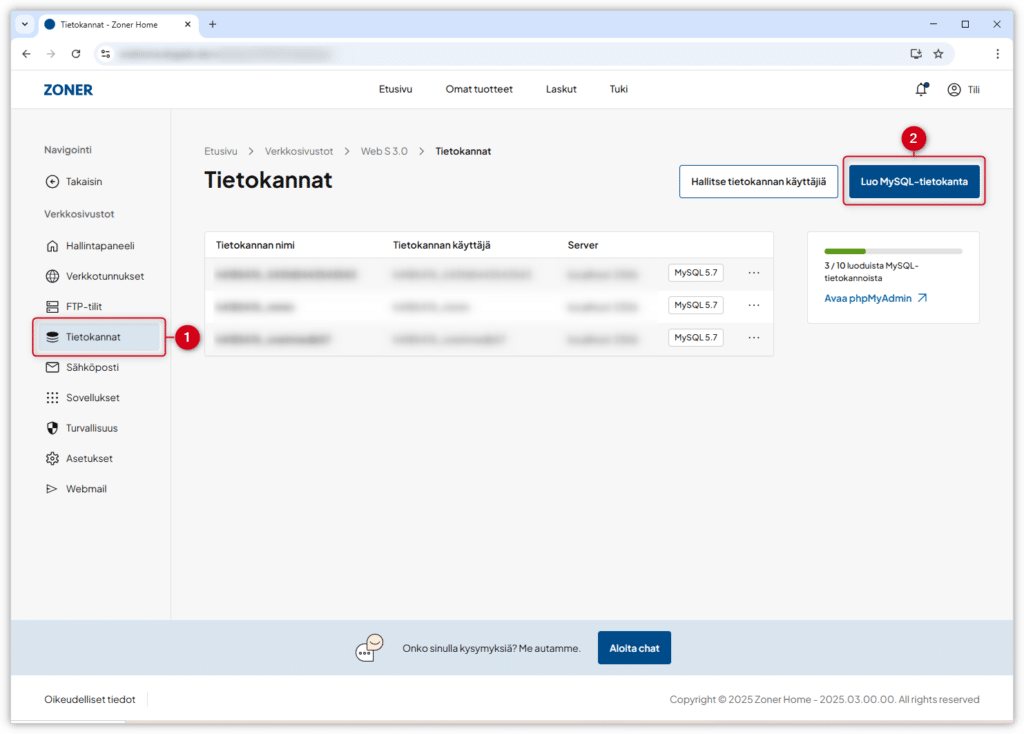Select Verkkotunnukset globe item
The width and height of the screenshot is (1024, 734).
[x=104, y=276]
